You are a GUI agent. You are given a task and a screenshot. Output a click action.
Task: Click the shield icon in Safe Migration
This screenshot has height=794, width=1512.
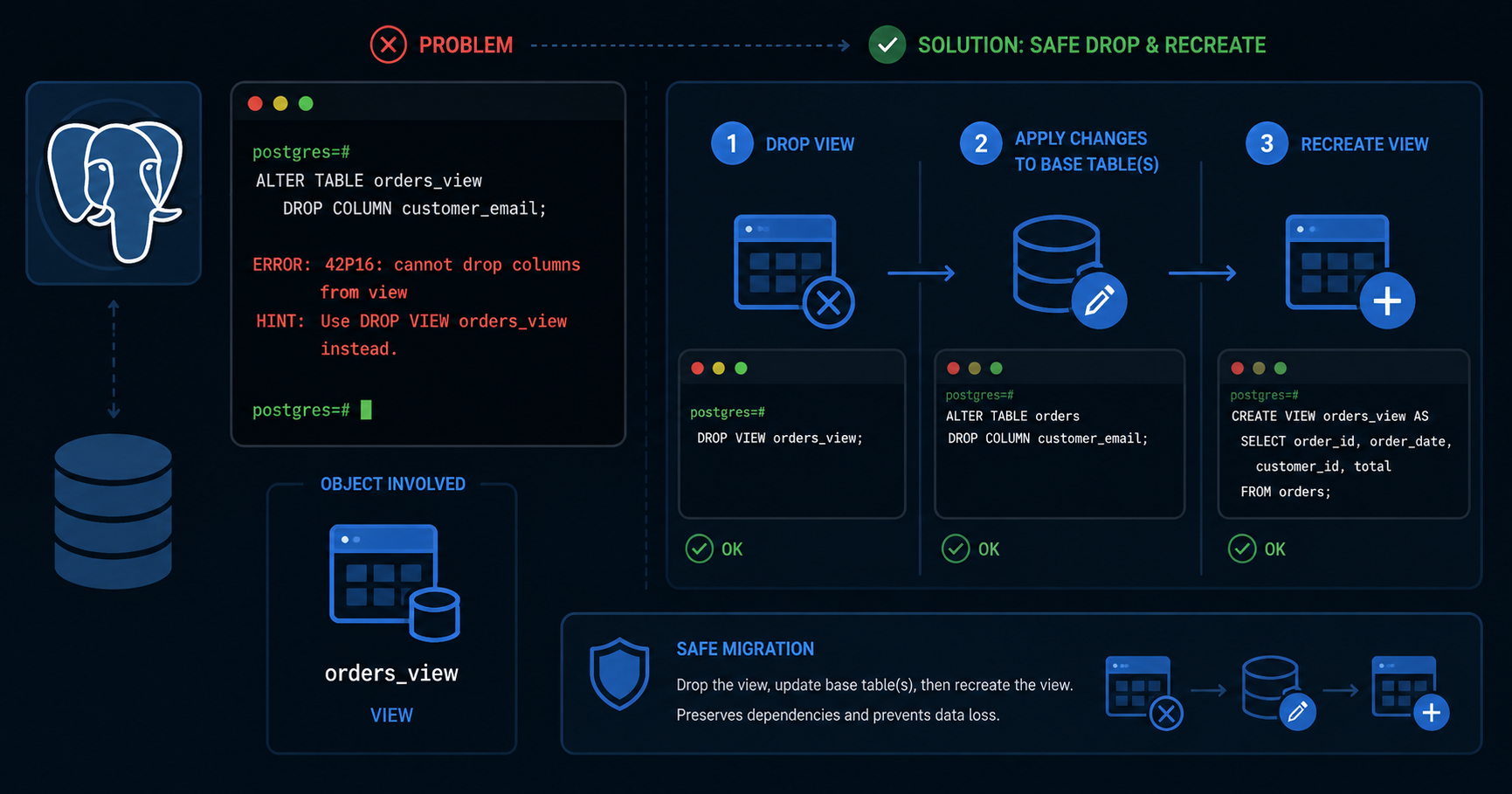click(x=619, y=673)
